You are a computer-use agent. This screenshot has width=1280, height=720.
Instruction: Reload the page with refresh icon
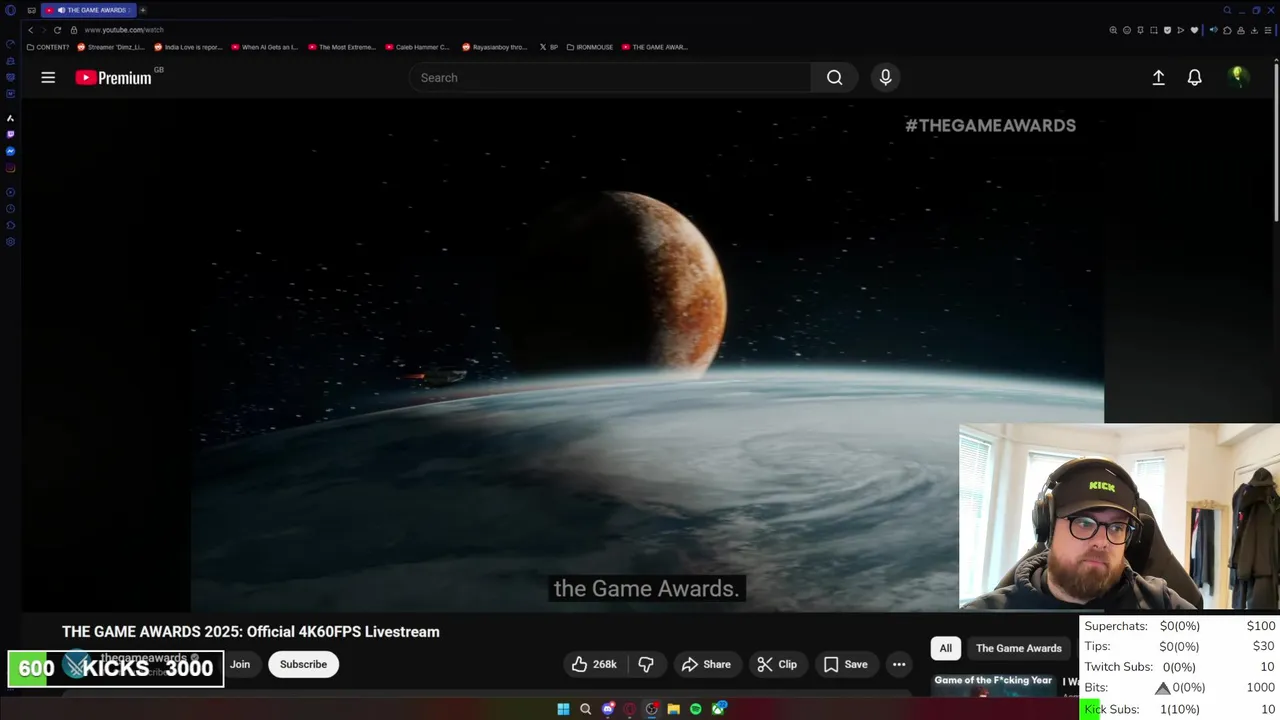pos(57,30)
